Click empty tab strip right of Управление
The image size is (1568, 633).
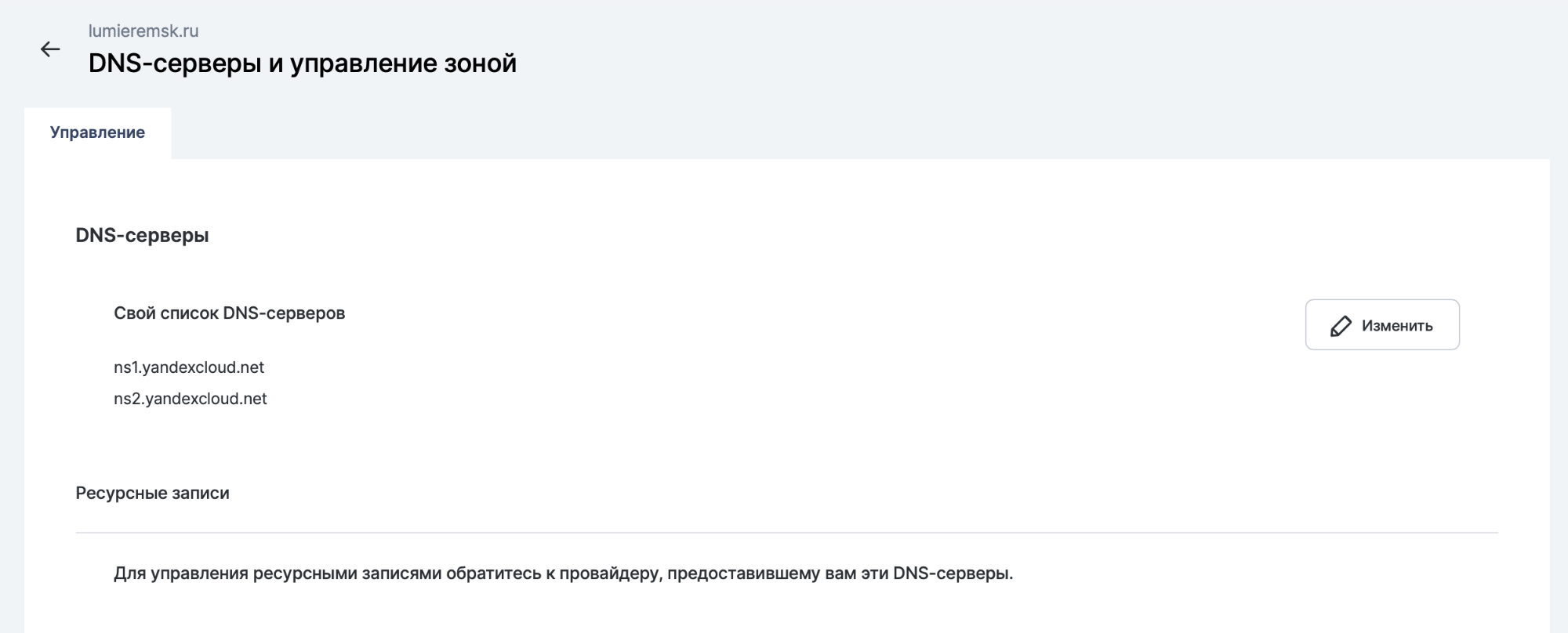click(784, 133)
